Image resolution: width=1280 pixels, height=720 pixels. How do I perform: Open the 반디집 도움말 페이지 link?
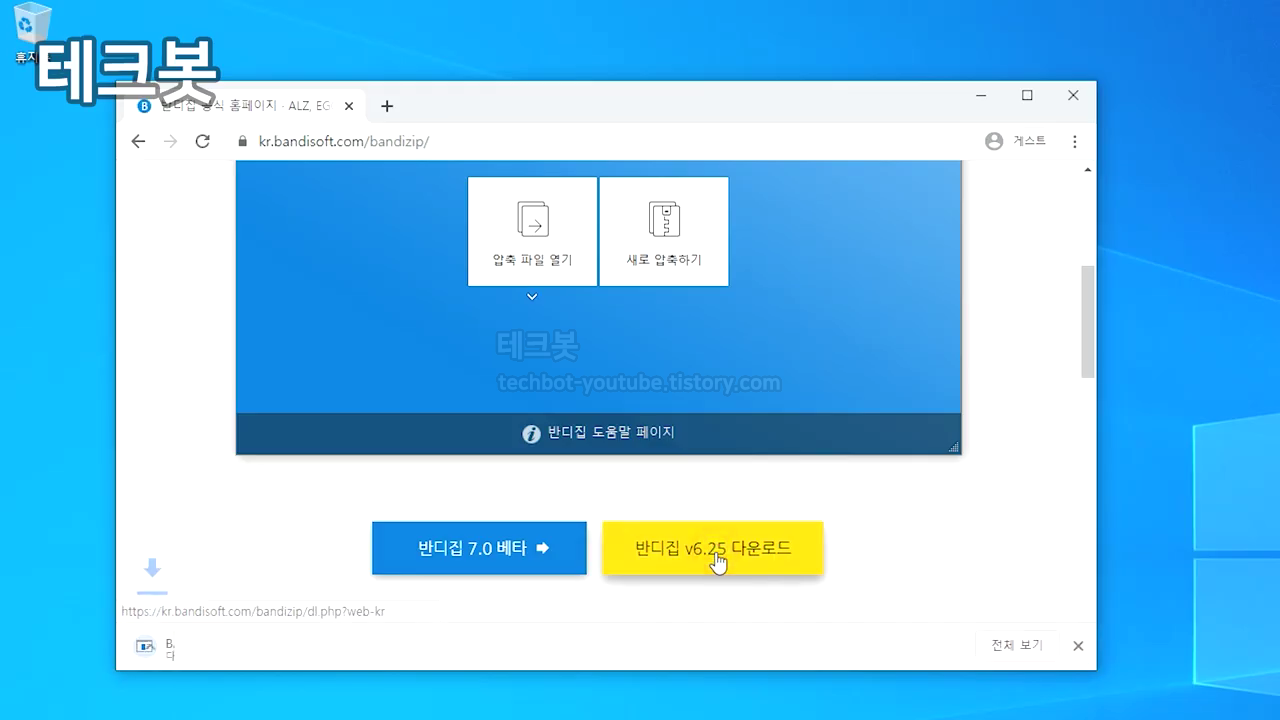(611, 433)
